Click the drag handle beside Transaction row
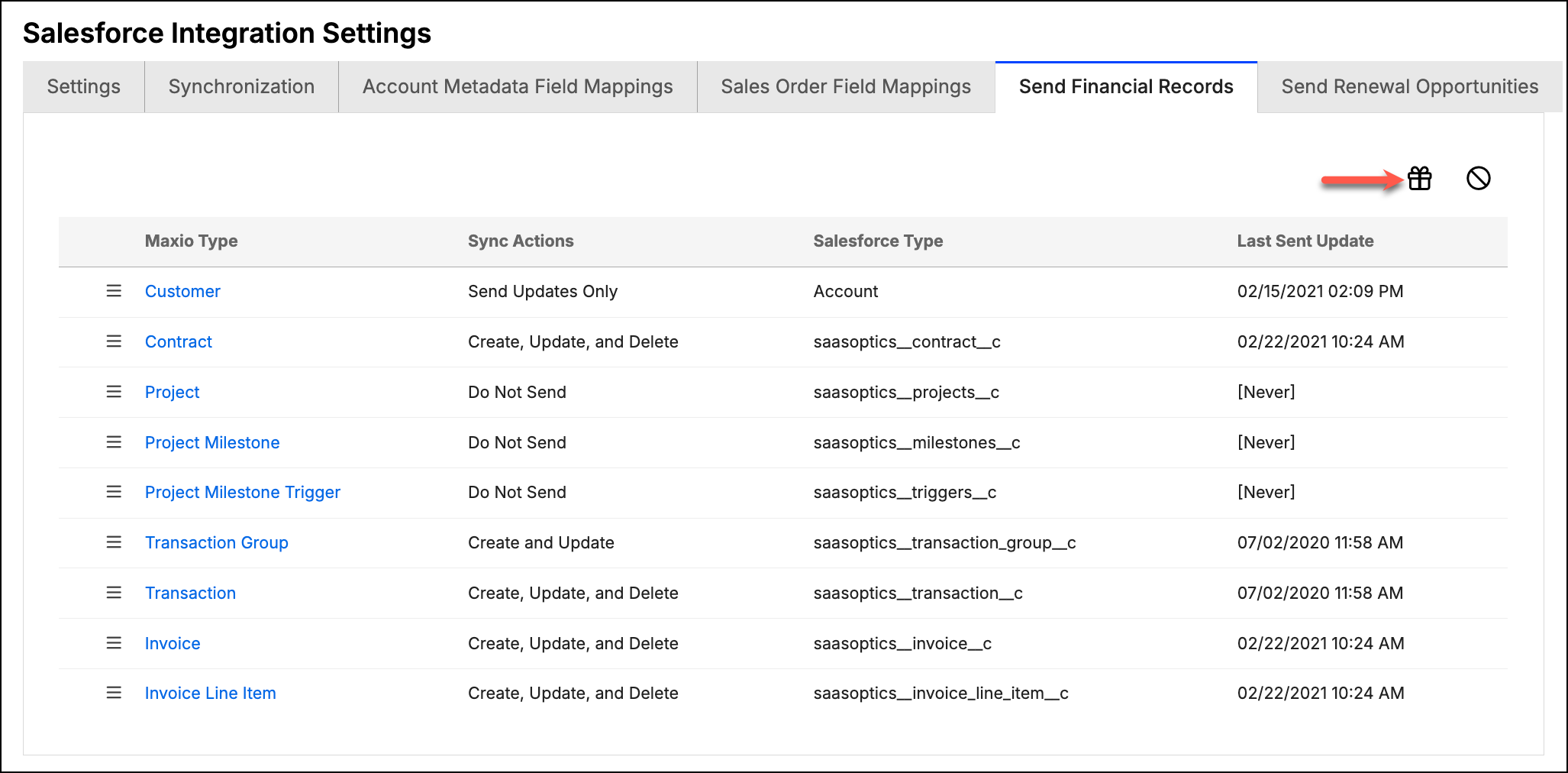Viewport: 1568px width, 773px height. [114, 593]
